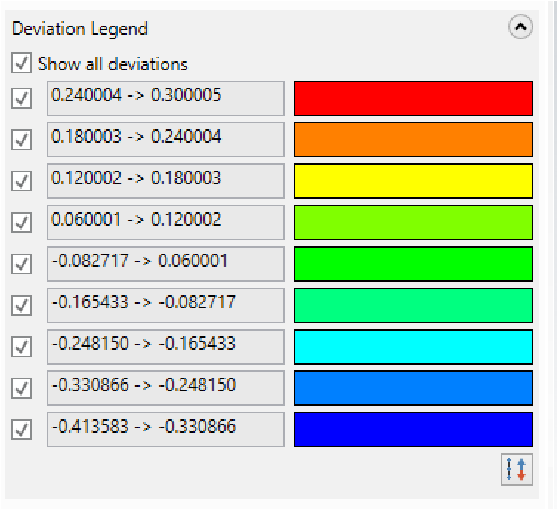Click the -0.165433 -> -0.082717 range field

coord(166,305)
